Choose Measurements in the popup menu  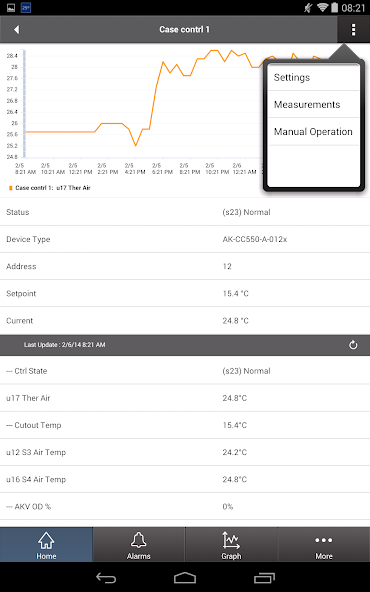point(313,105)
